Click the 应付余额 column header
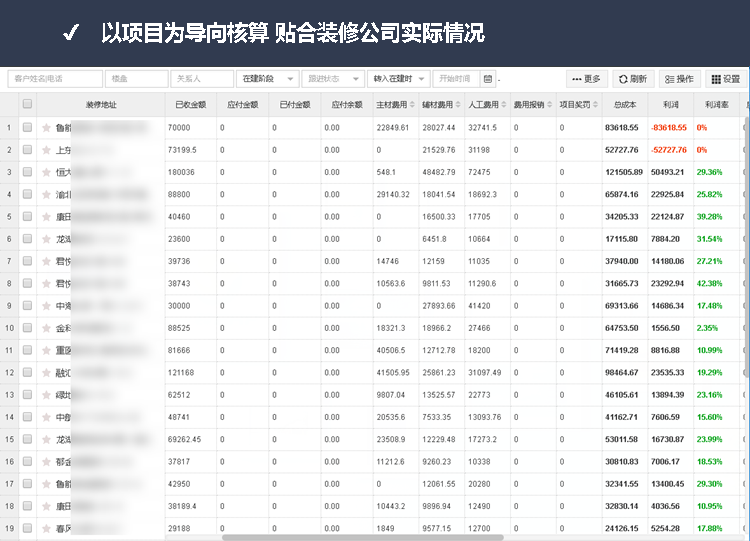750x541 pixels. [x=347, y=105]
